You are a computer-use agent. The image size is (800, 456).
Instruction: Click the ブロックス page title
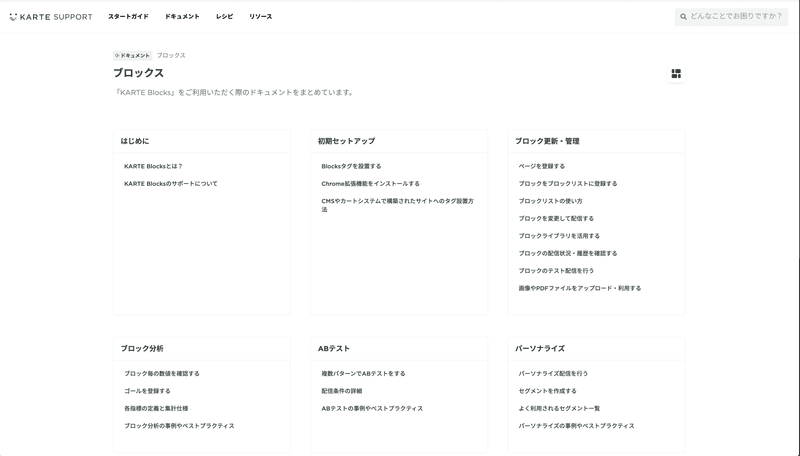138,73
